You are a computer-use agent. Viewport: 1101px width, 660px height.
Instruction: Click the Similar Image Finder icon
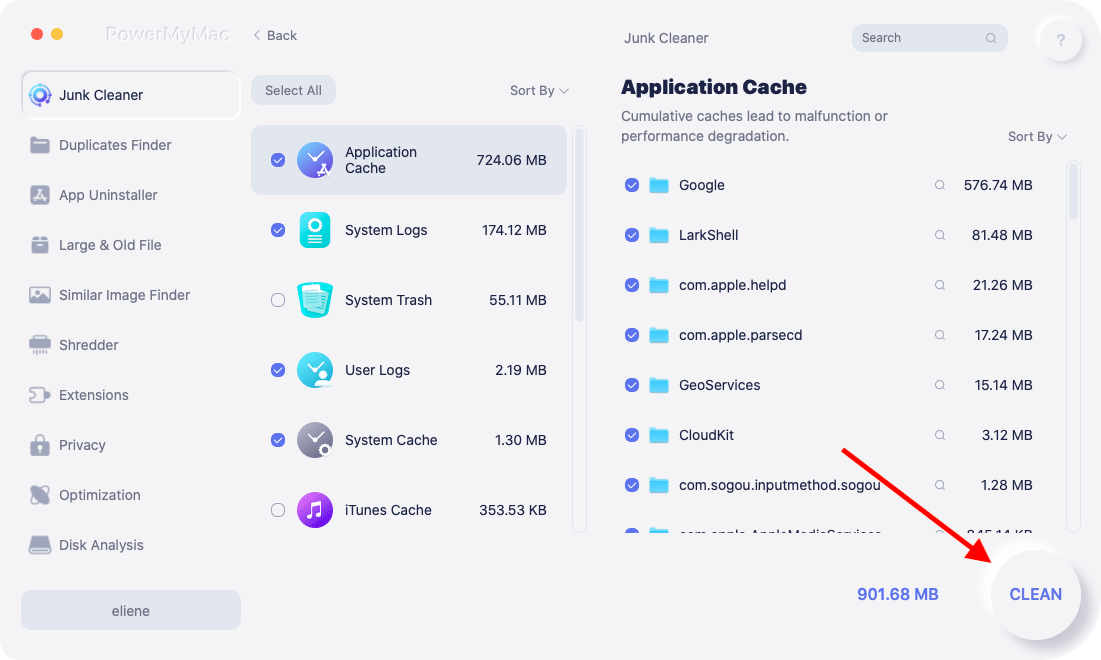pyautogui.click(x=40, y=295)
